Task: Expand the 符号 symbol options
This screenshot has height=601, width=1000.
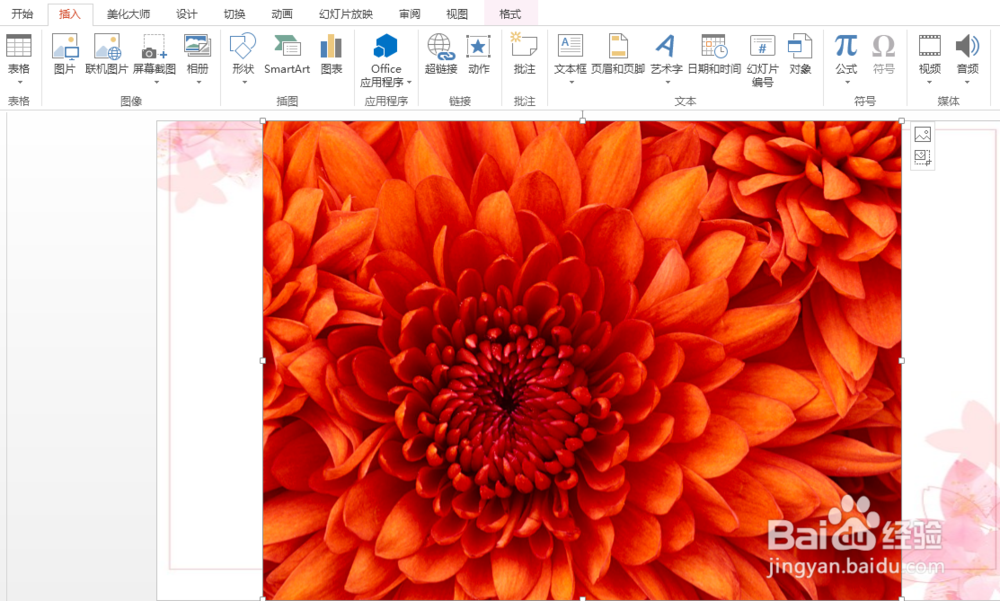Action: coord(883,55)
